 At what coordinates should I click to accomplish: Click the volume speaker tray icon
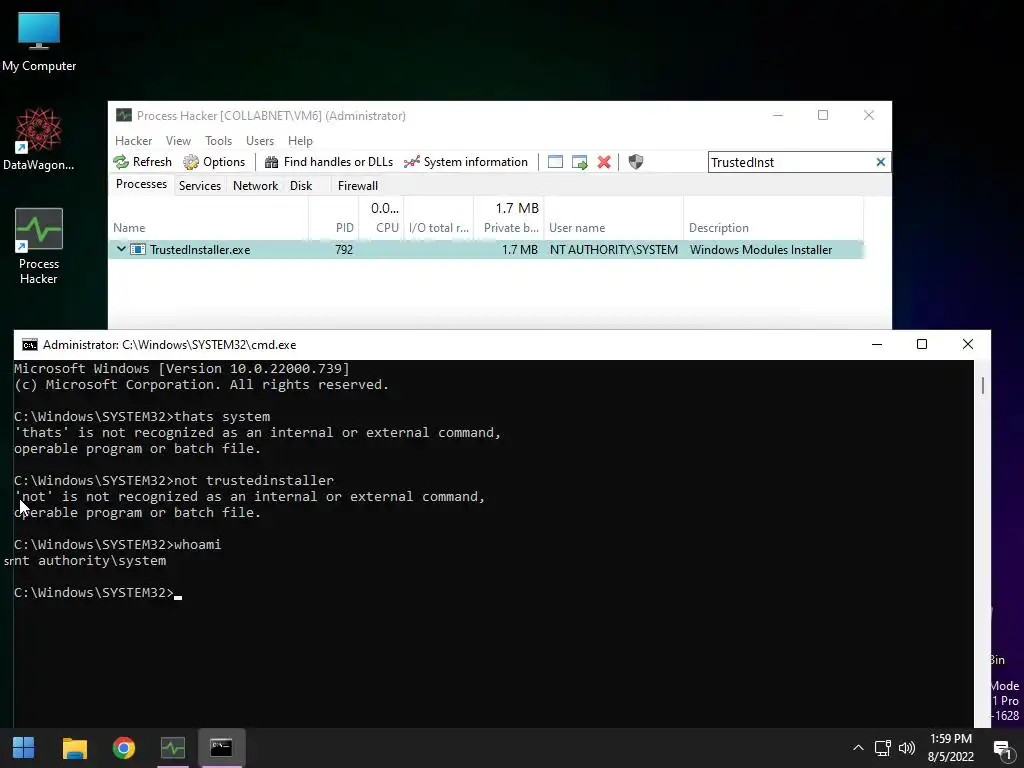click(906, 748)
